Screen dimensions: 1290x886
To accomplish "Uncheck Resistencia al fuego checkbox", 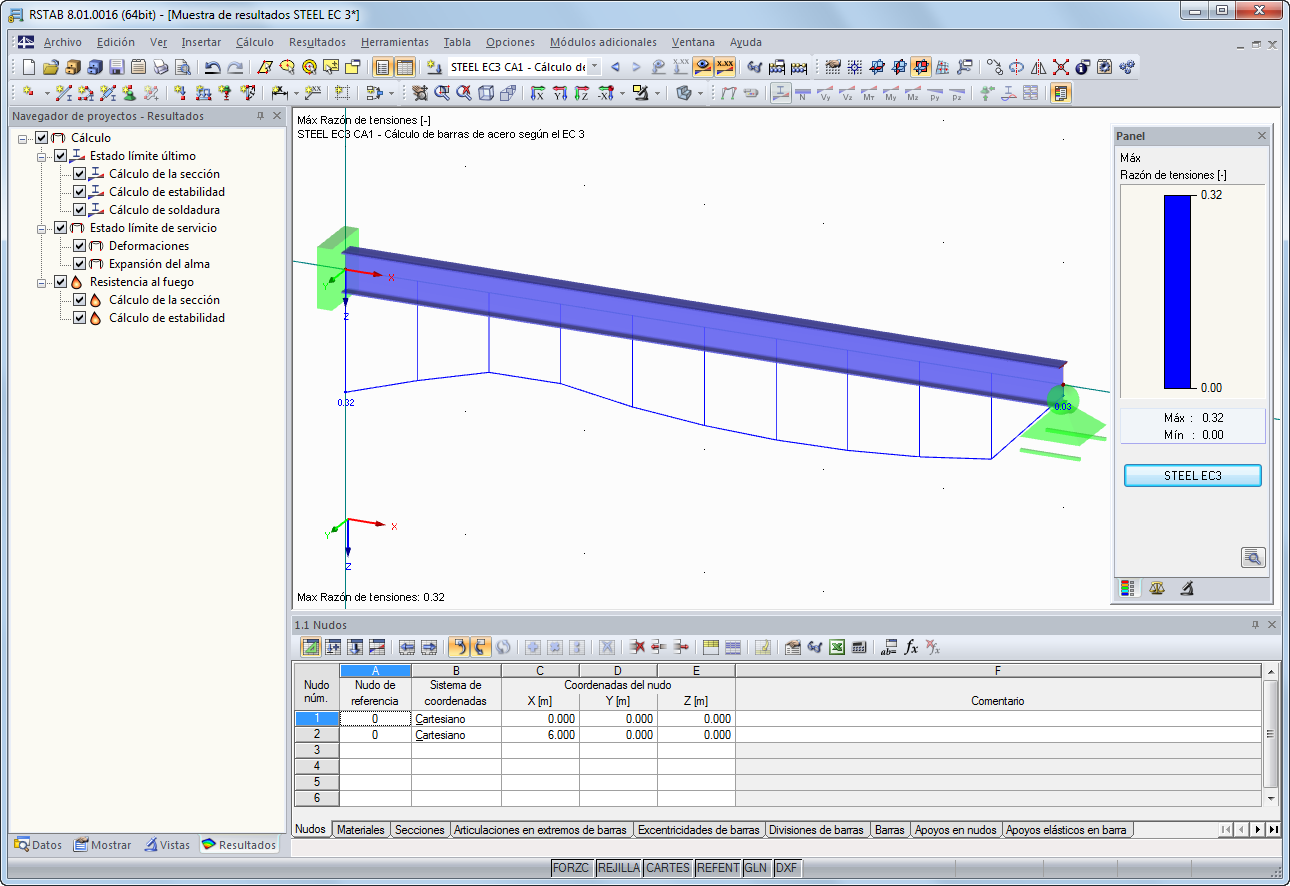I will pyautogui.click(x=60, y=282).
